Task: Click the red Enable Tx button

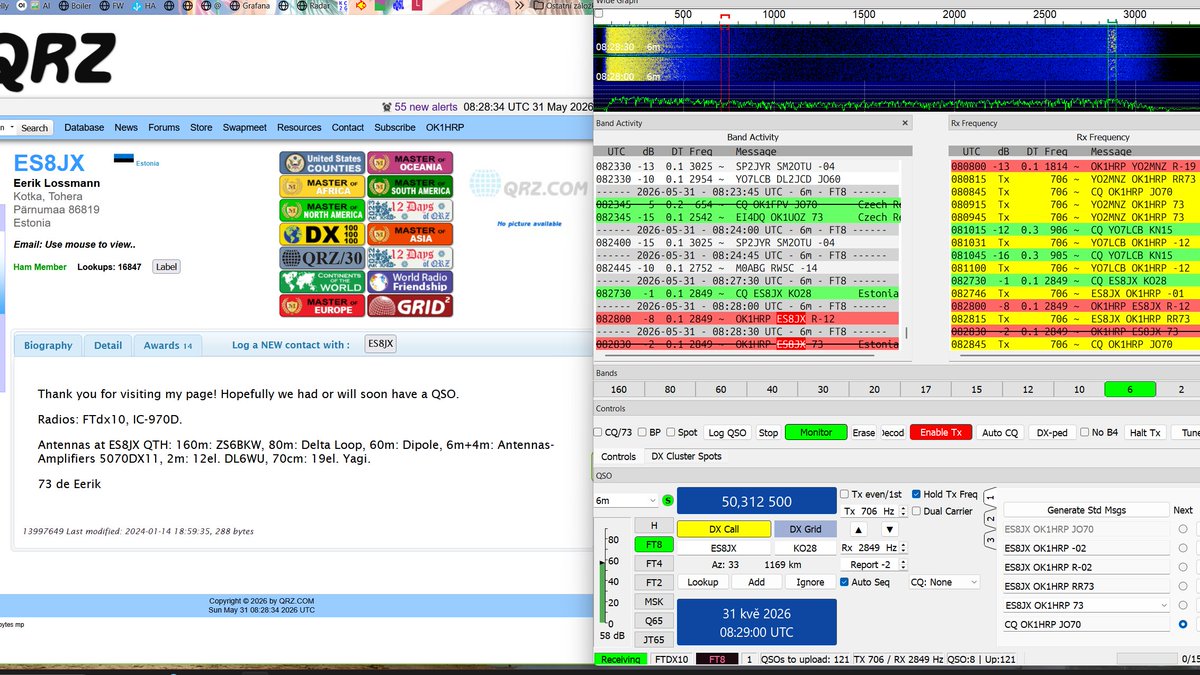Action: pyautogui.click(x=940, y=433)
